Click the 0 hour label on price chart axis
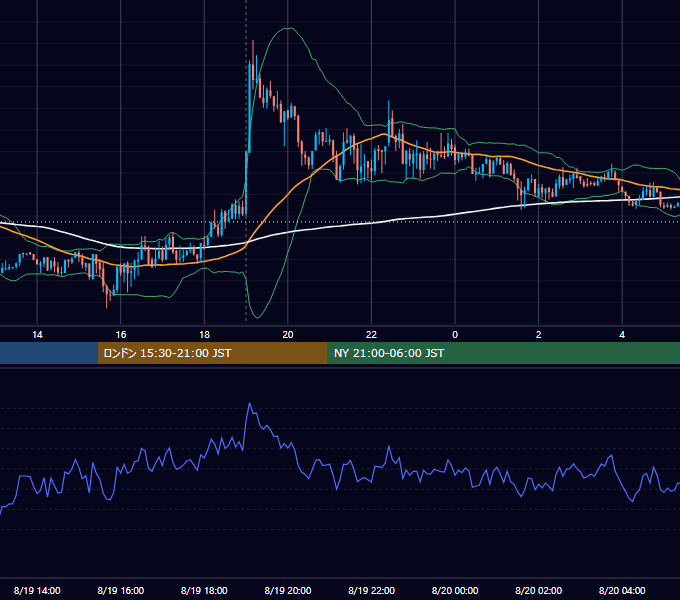 coord(455,335)
